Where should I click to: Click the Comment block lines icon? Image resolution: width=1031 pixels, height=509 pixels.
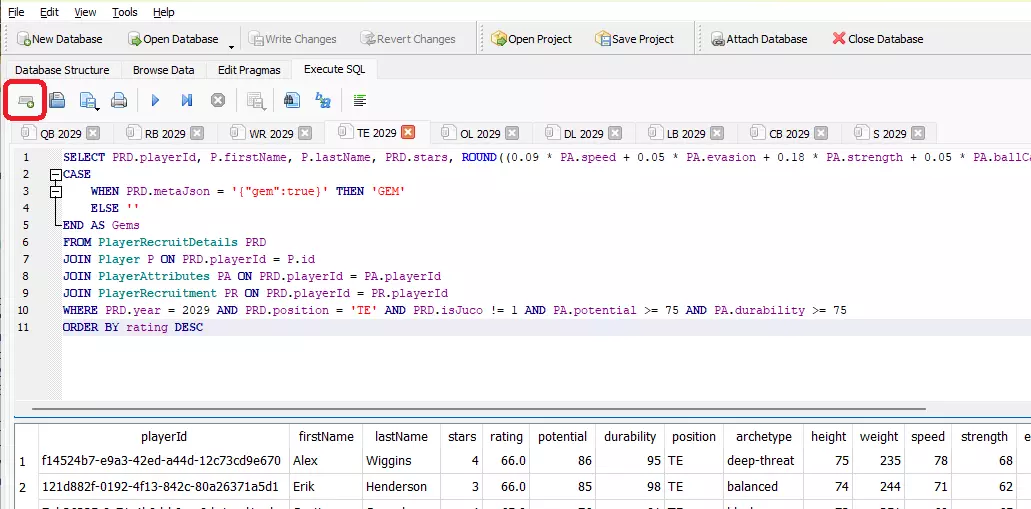point(360,100)
